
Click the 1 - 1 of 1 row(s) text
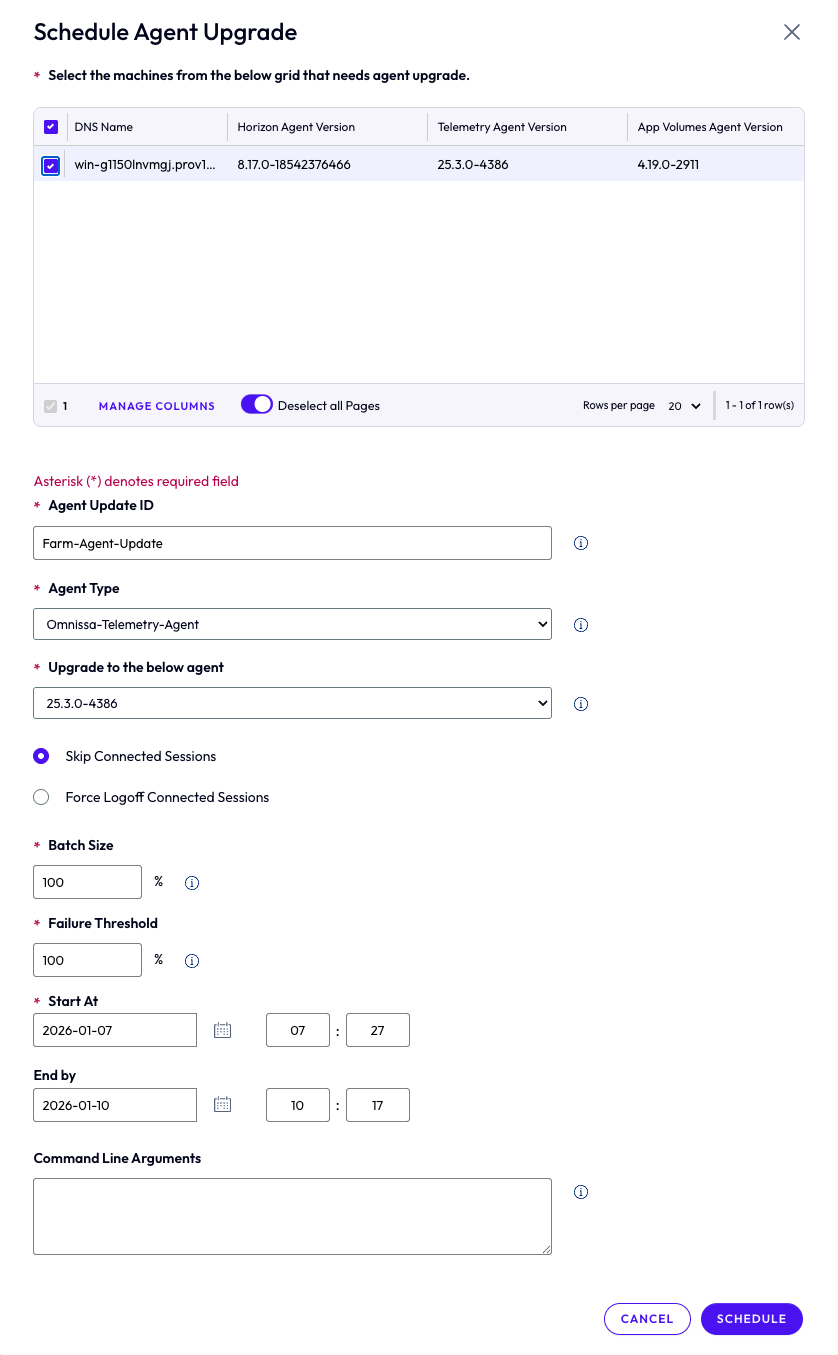tap(760, 406)
